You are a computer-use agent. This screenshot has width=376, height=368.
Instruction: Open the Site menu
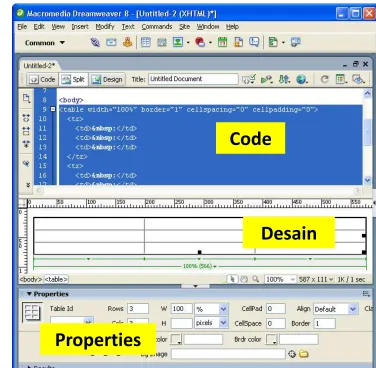184,27
